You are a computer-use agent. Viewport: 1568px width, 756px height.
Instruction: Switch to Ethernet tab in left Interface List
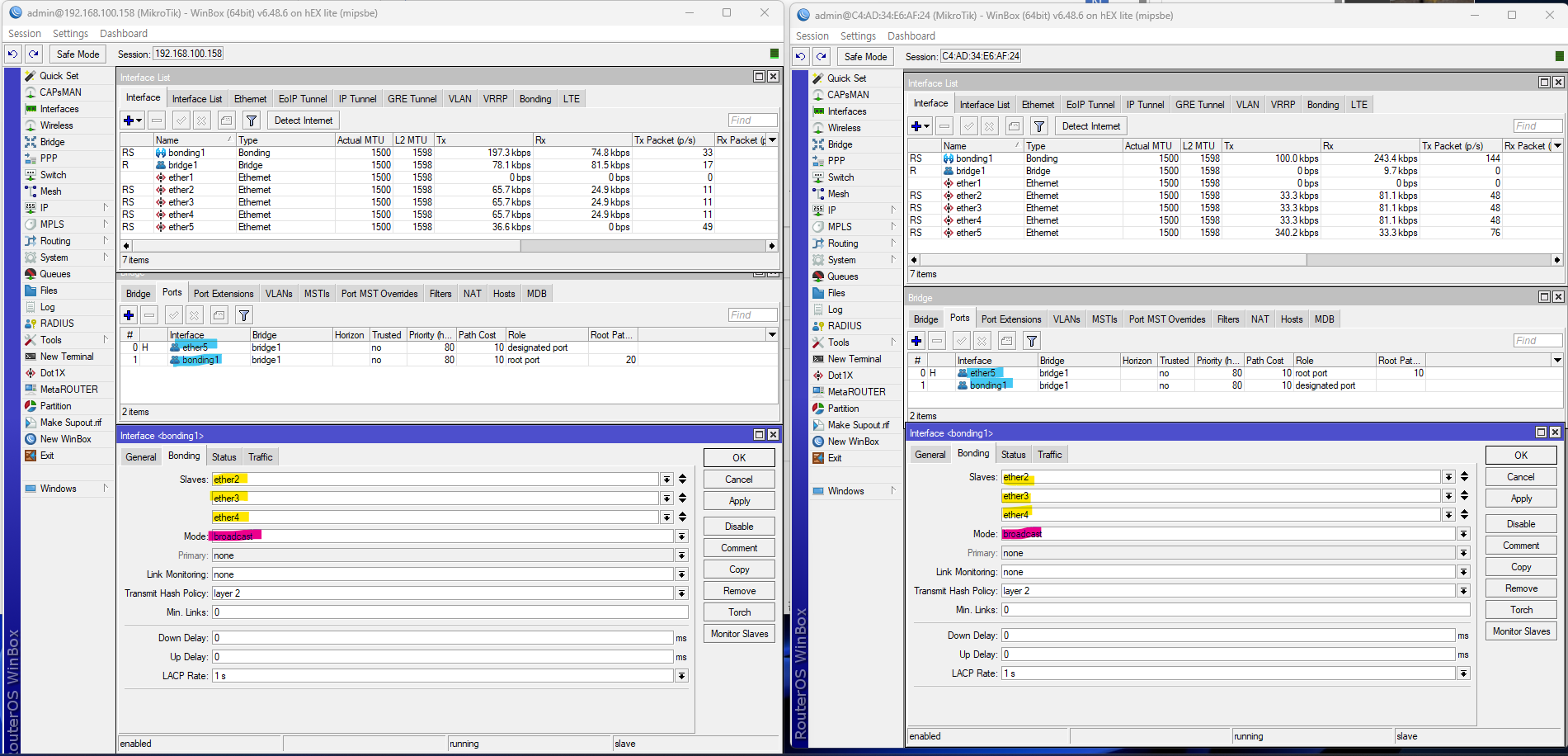point(250,99)
